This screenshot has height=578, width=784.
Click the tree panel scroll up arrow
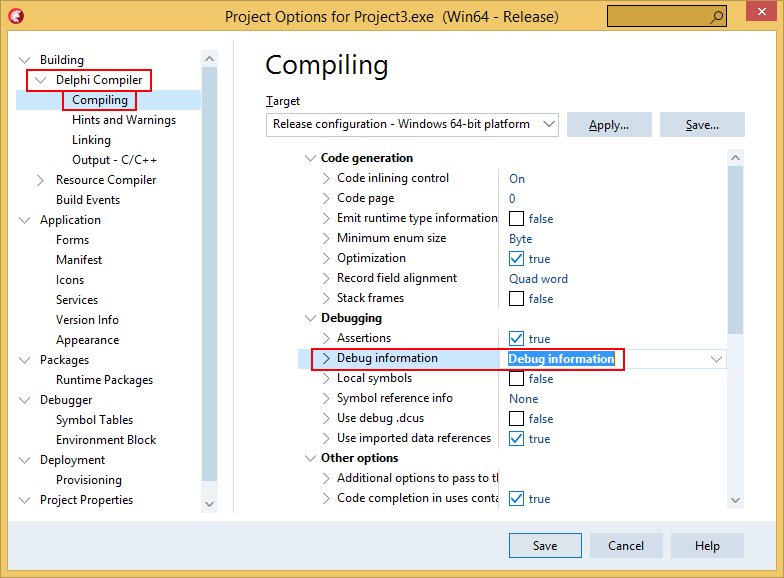[210, 58]
